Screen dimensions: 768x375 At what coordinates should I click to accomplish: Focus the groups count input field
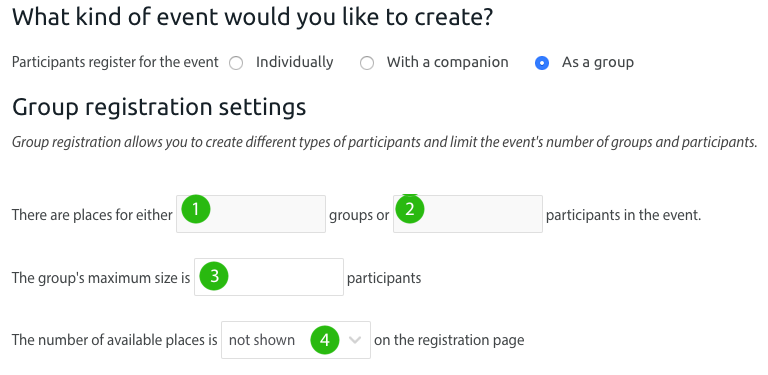[x=251, y=214]
